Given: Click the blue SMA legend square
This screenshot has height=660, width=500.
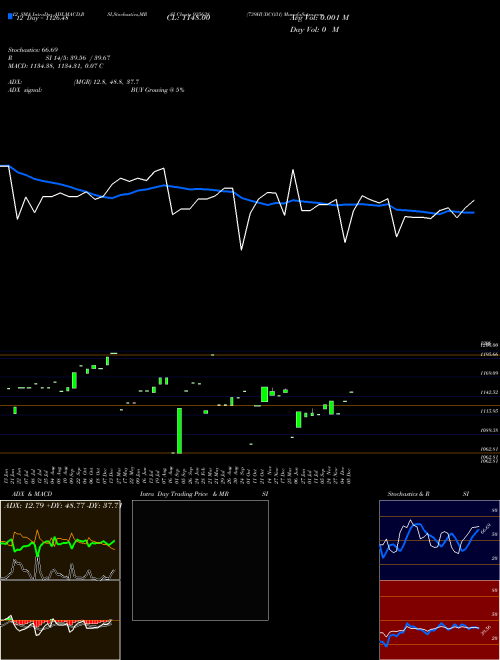Looking at the screenshot, I should (x=10, y=16).
